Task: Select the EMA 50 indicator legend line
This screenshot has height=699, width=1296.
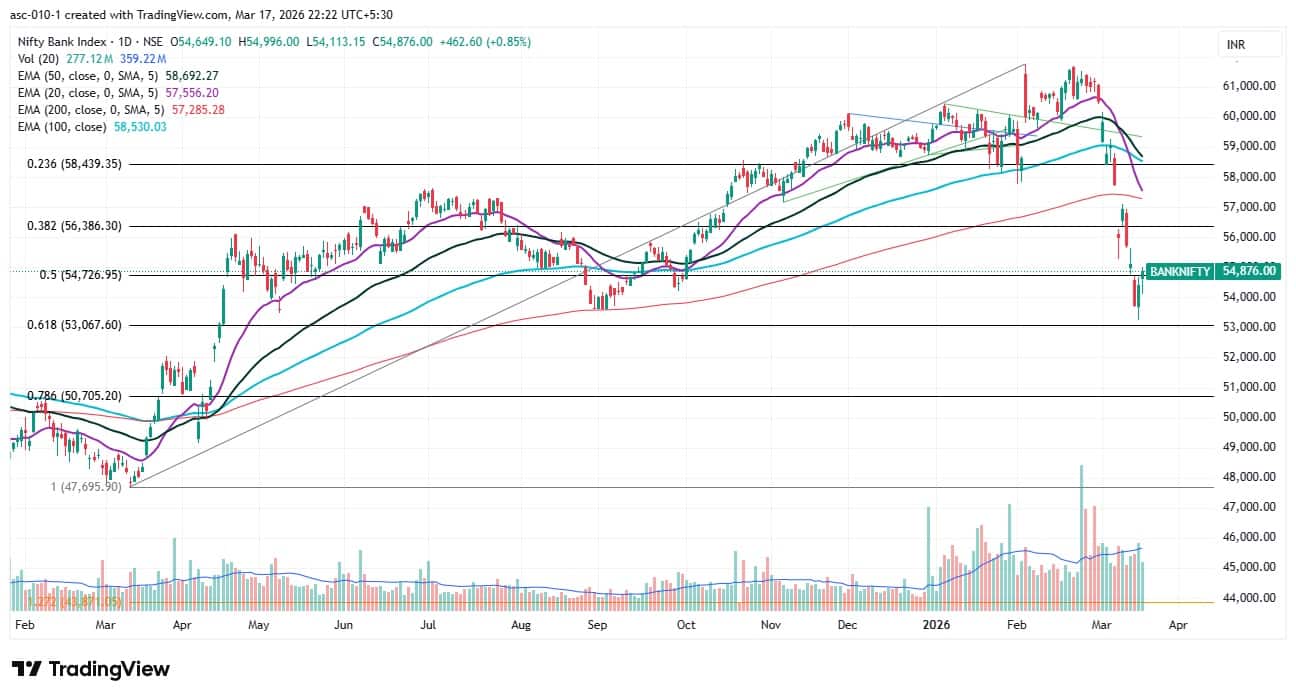Action: point(116,75)
